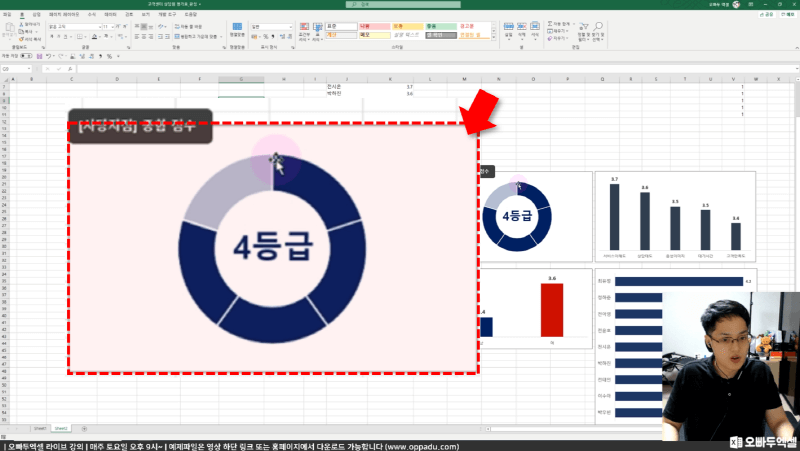Collapse the ribbon with the chevron
Screen dimensions: 800x451
pos(796,48)
